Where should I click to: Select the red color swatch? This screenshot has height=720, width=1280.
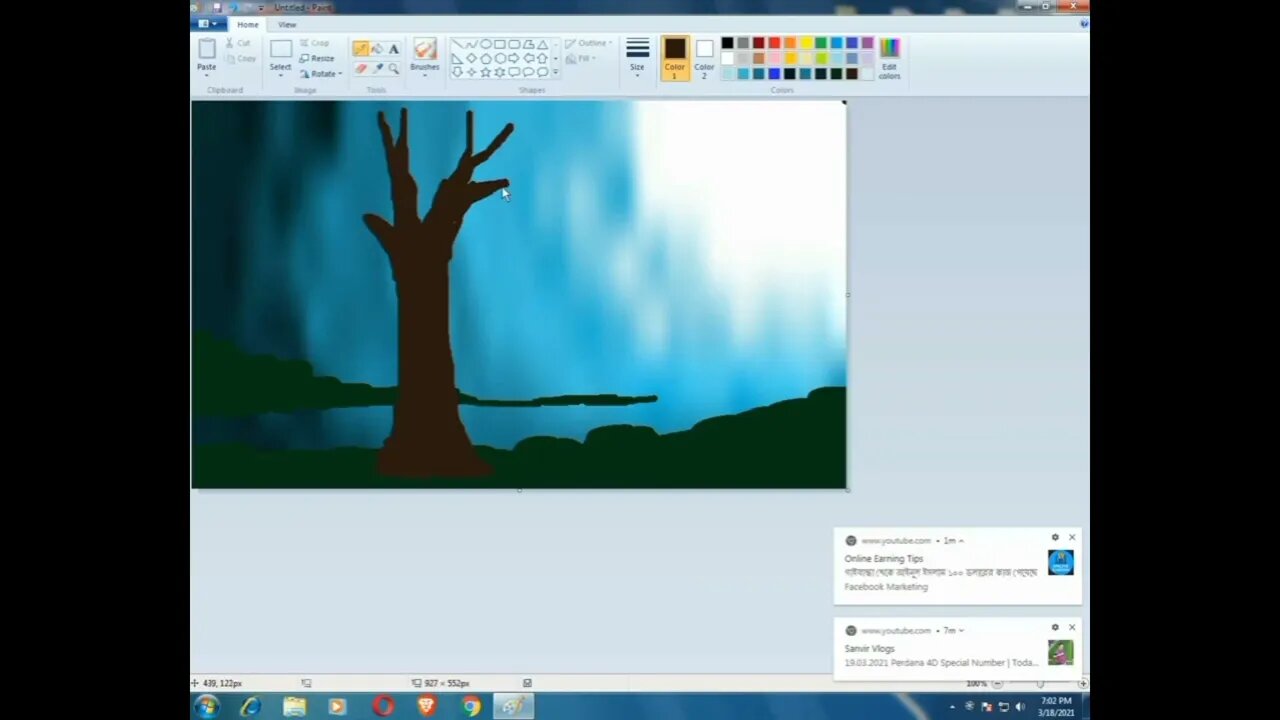coord(773,43)
